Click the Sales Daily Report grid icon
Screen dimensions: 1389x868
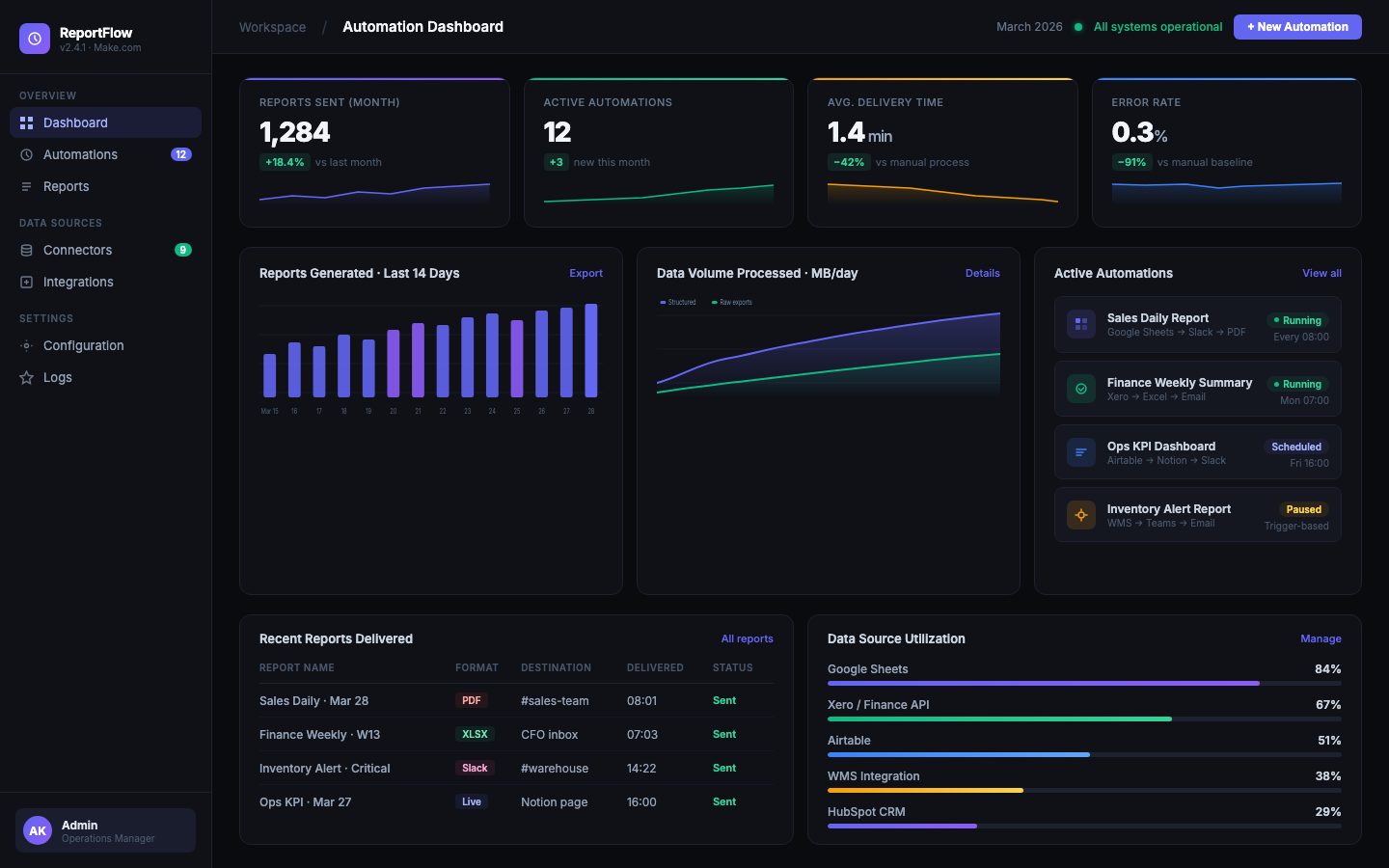click(x=1081, y=324)
